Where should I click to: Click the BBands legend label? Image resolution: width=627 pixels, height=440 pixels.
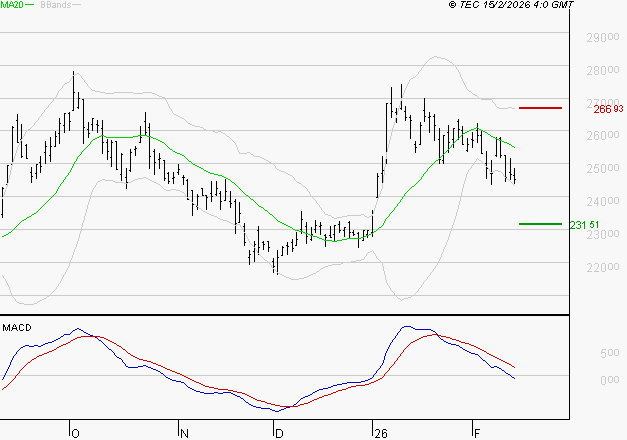click(x=56, y=5)
